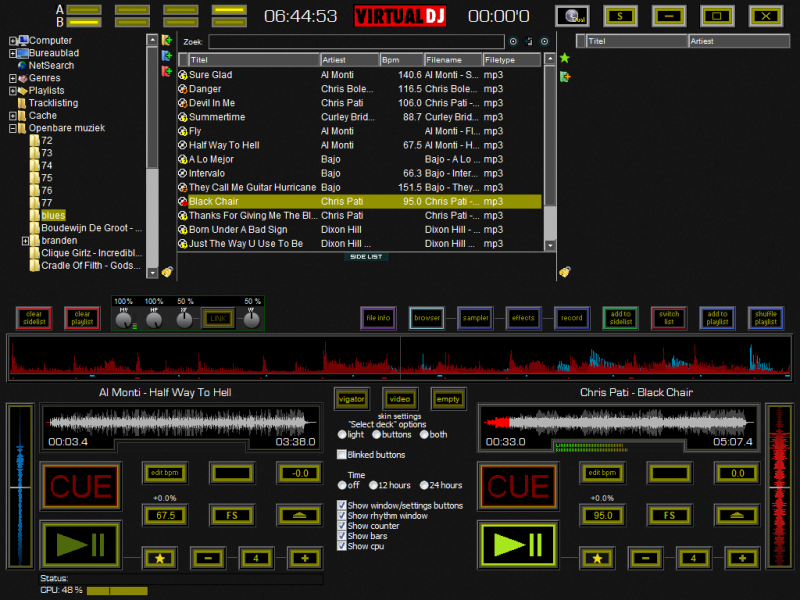Click the minus button on the Chris Pati deck

(645, 559)
